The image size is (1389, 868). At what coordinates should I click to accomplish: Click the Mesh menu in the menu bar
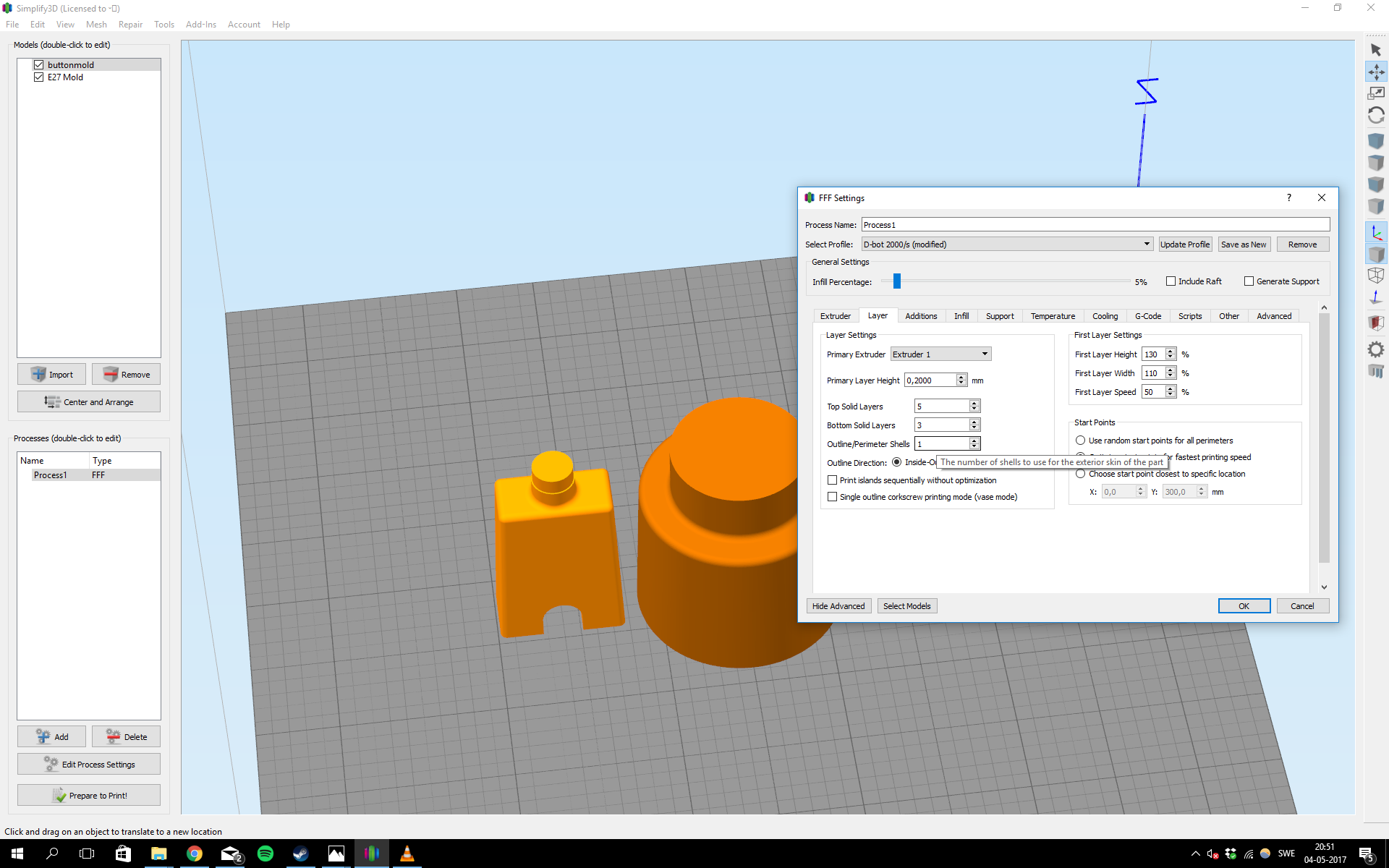point(96,24)
